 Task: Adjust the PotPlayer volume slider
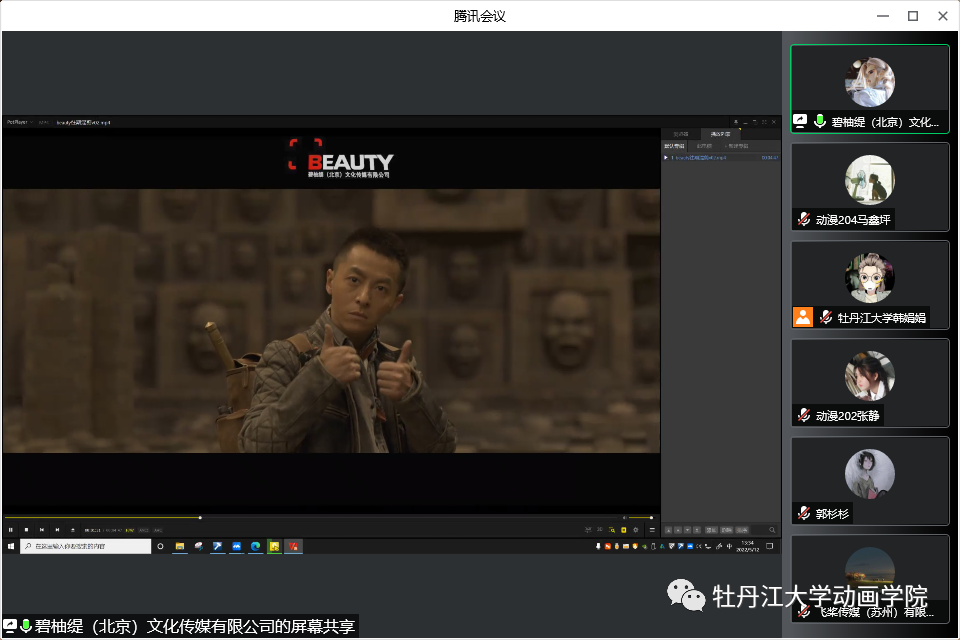pos(640,518)
